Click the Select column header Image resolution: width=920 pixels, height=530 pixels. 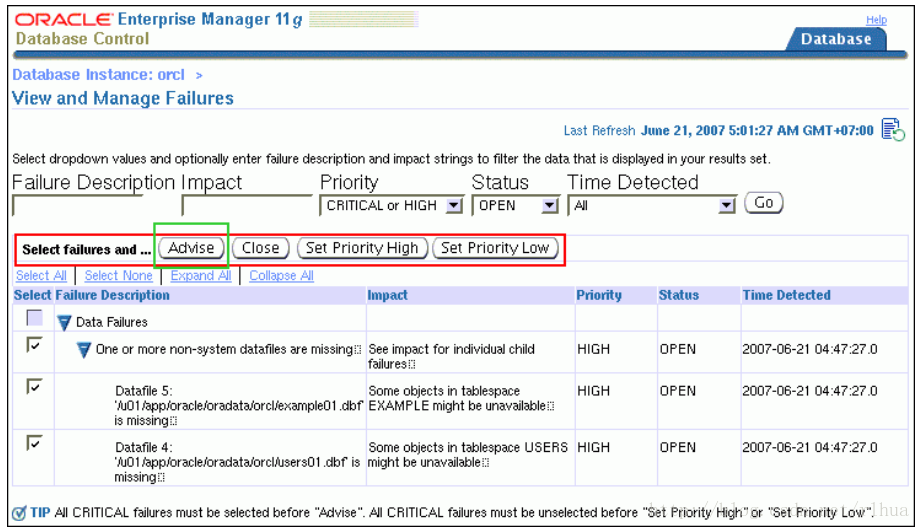point(33,295)
